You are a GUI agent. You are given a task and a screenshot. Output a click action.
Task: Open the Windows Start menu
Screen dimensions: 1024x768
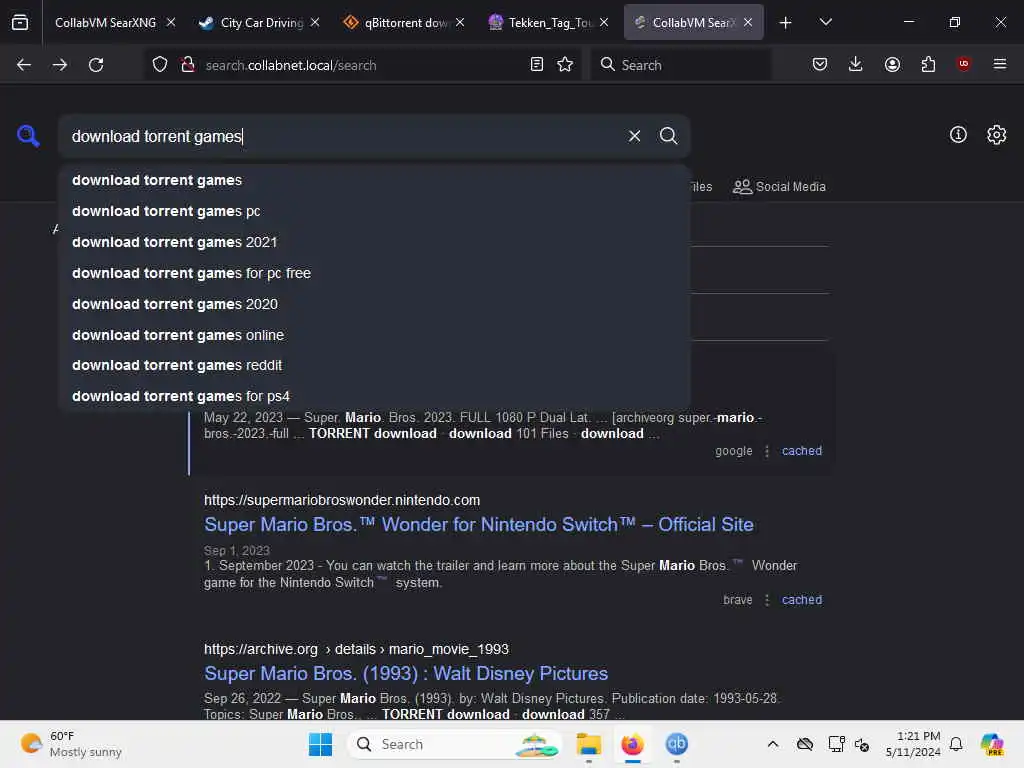[320, 744]
